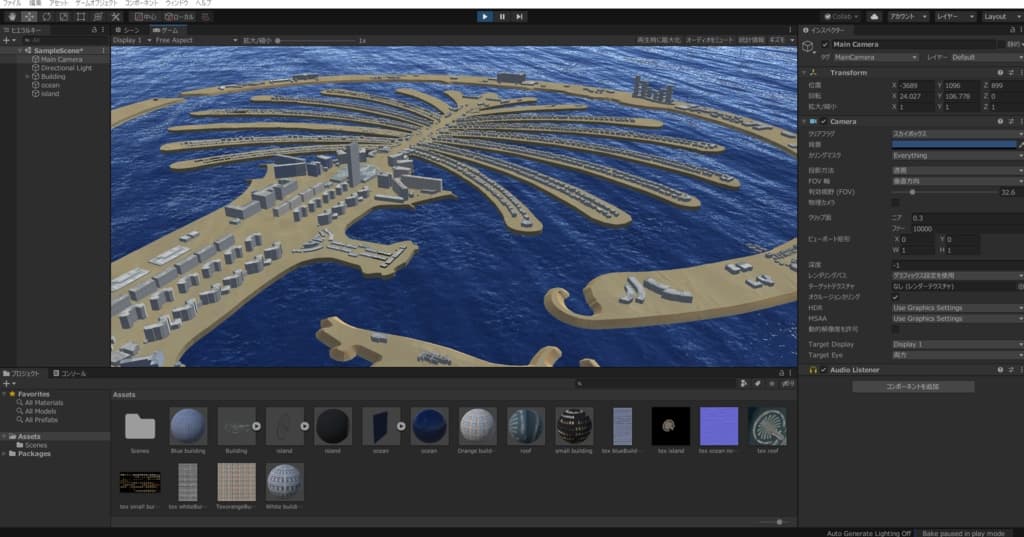Pick the background color with the eyedropper icon

pyautogui.click(x=1020, y=144)
